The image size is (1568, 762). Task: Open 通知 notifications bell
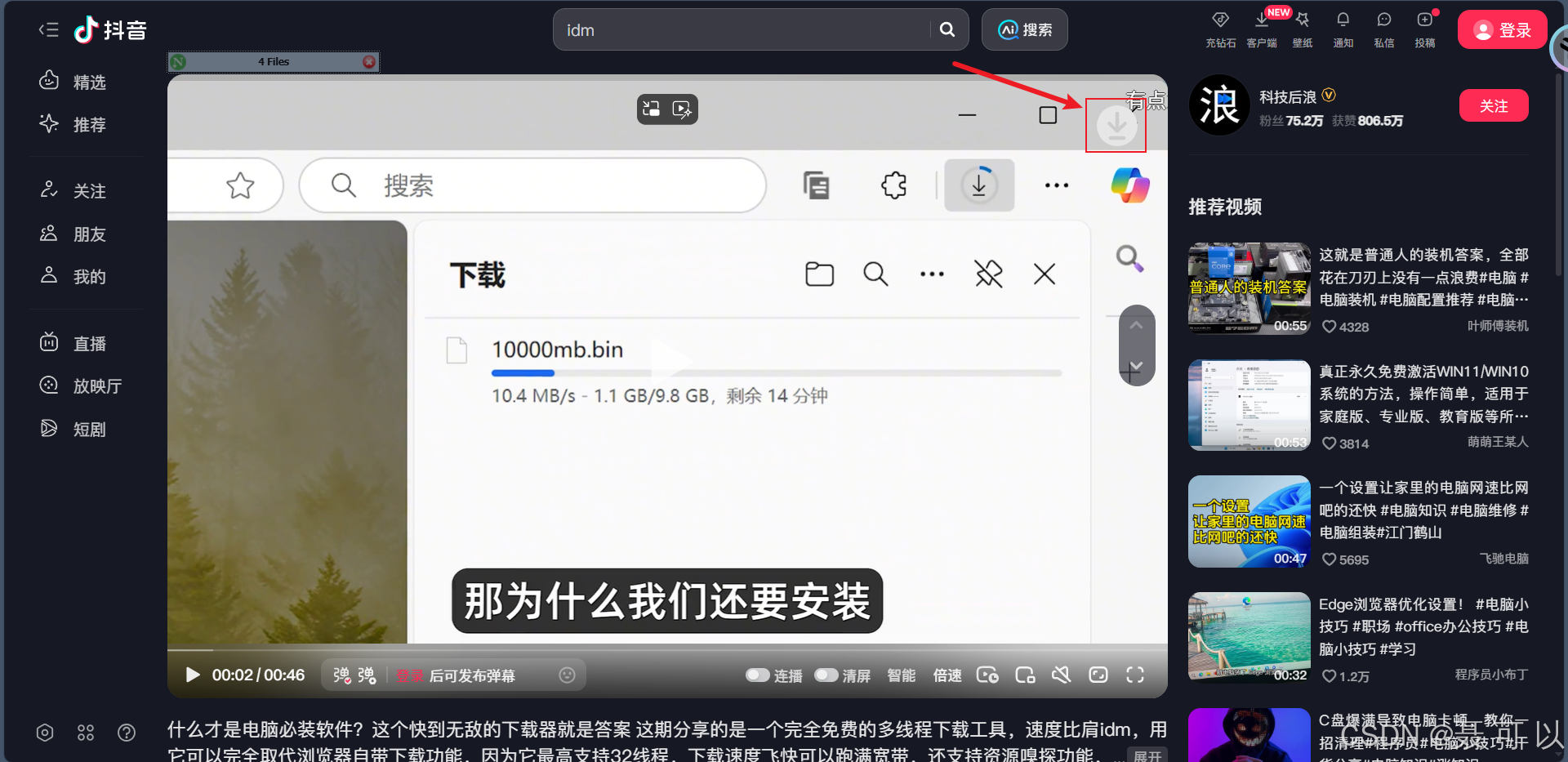[1343, 29]
